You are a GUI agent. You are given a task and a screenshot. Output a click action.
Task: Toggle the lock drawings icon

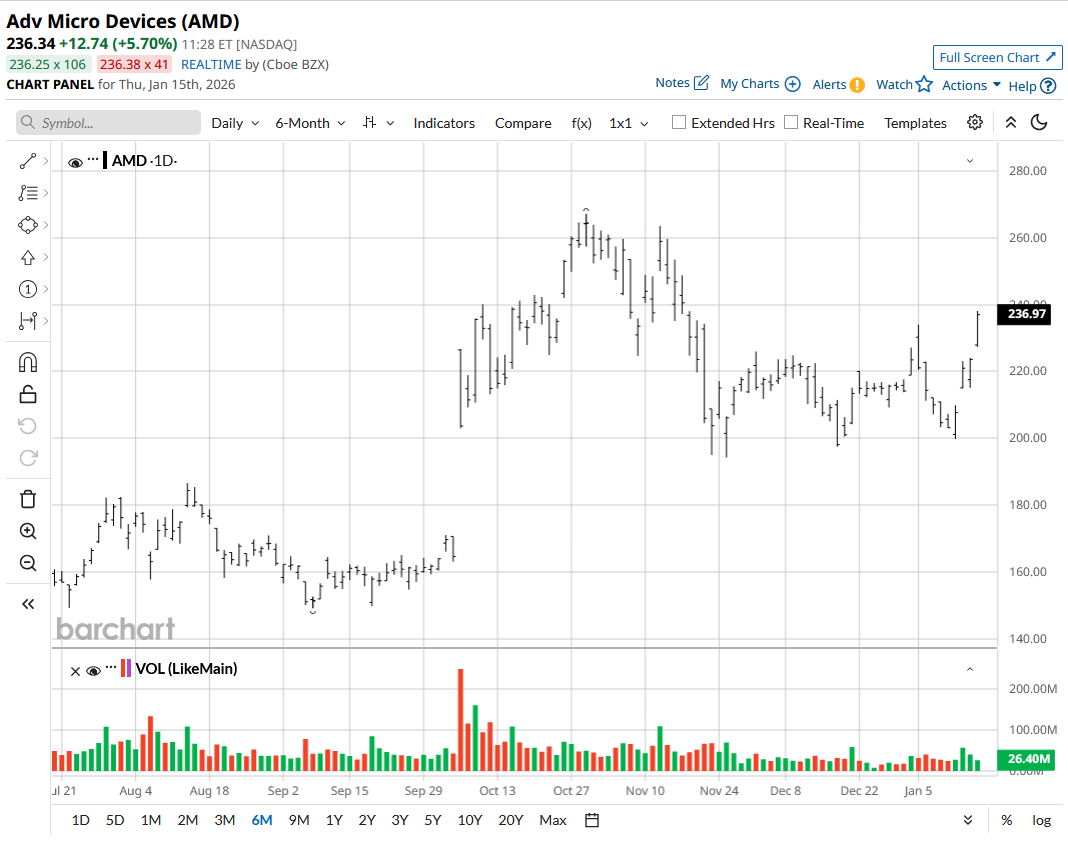coord(28,394)
